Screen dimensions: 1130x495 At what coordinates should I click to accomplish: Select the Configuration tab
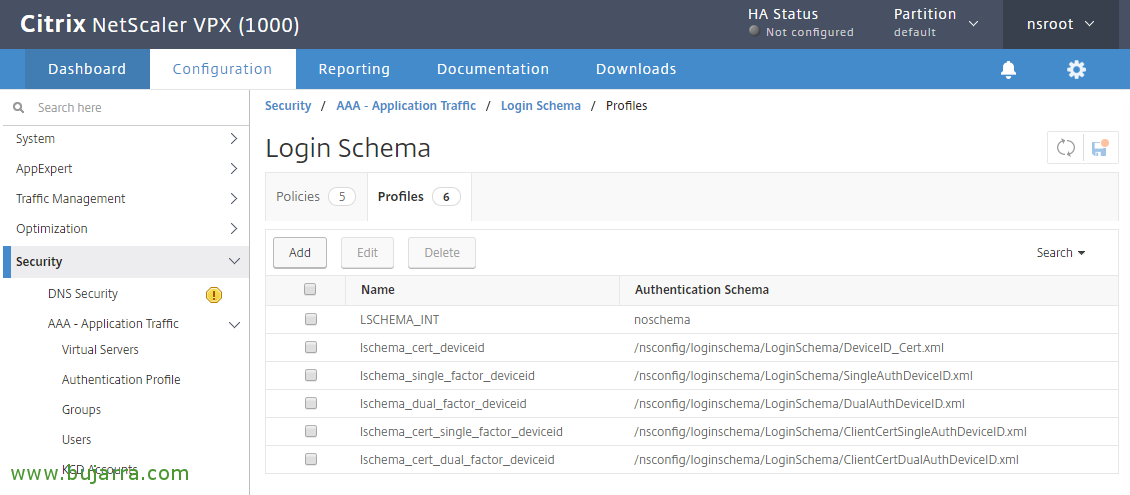click(x=222, y=69)
